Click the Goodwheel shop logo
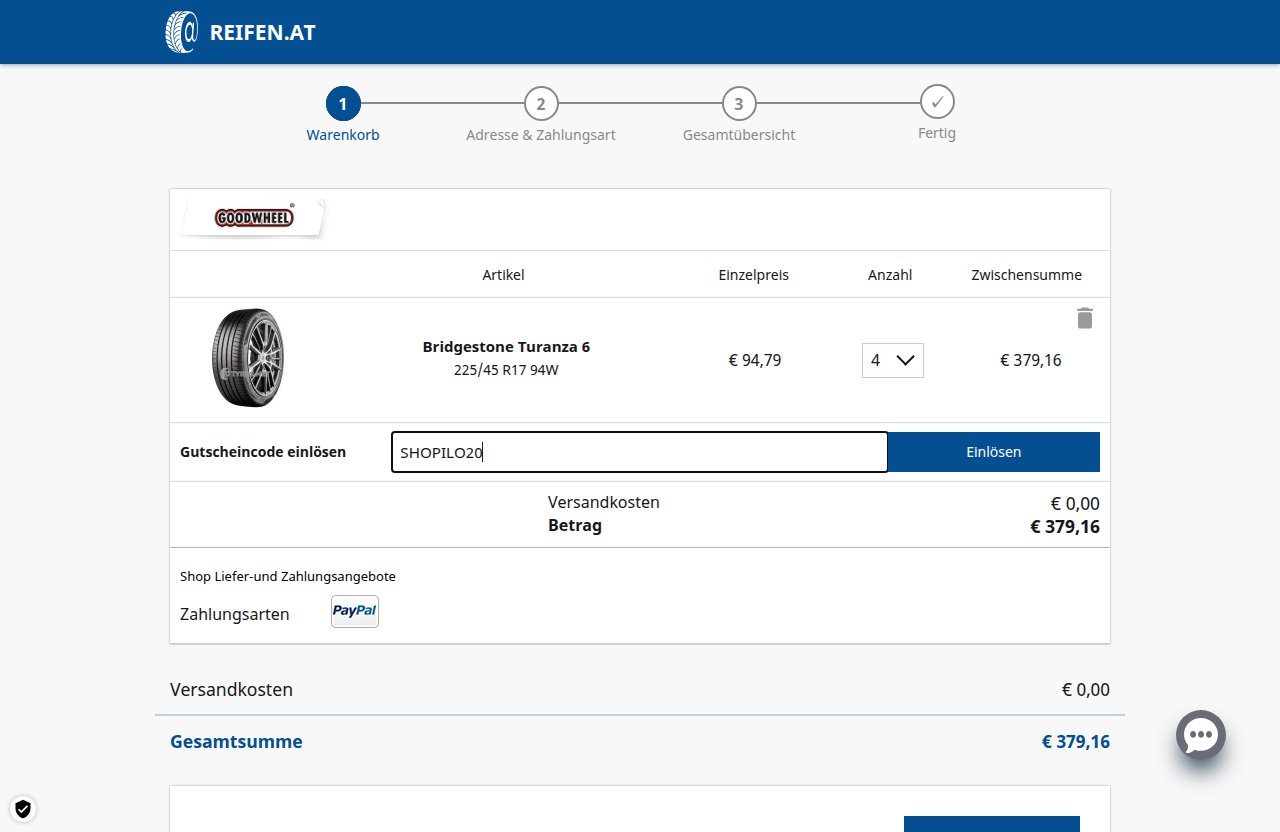 click(x=254, y=217)
